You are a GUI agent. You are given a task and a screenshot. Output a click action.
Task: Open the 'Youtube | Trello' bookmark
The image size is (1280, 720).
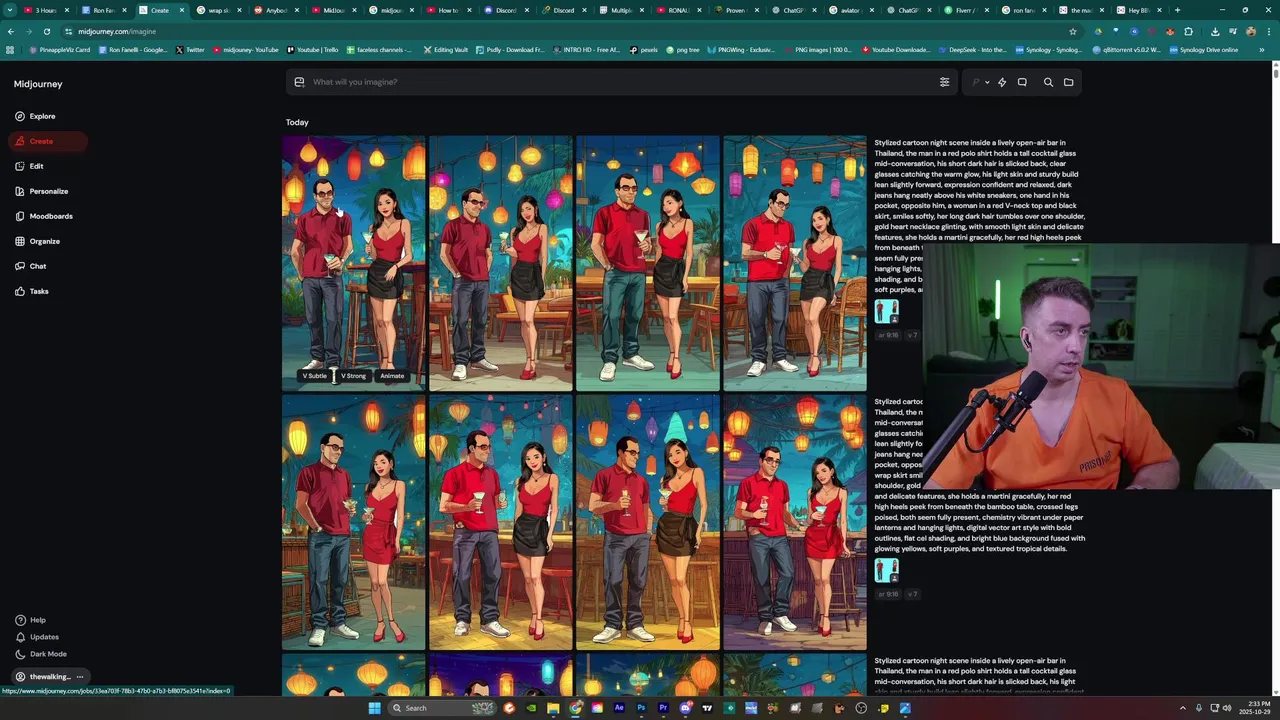(x=312, y=49)
